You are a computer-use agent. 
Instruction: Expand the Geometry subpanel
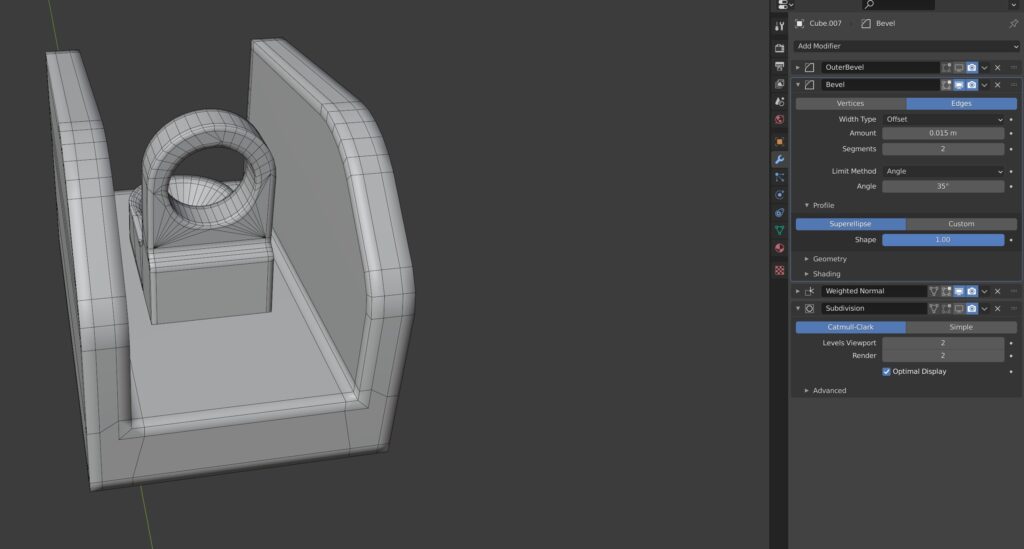[x=807, y=259]
